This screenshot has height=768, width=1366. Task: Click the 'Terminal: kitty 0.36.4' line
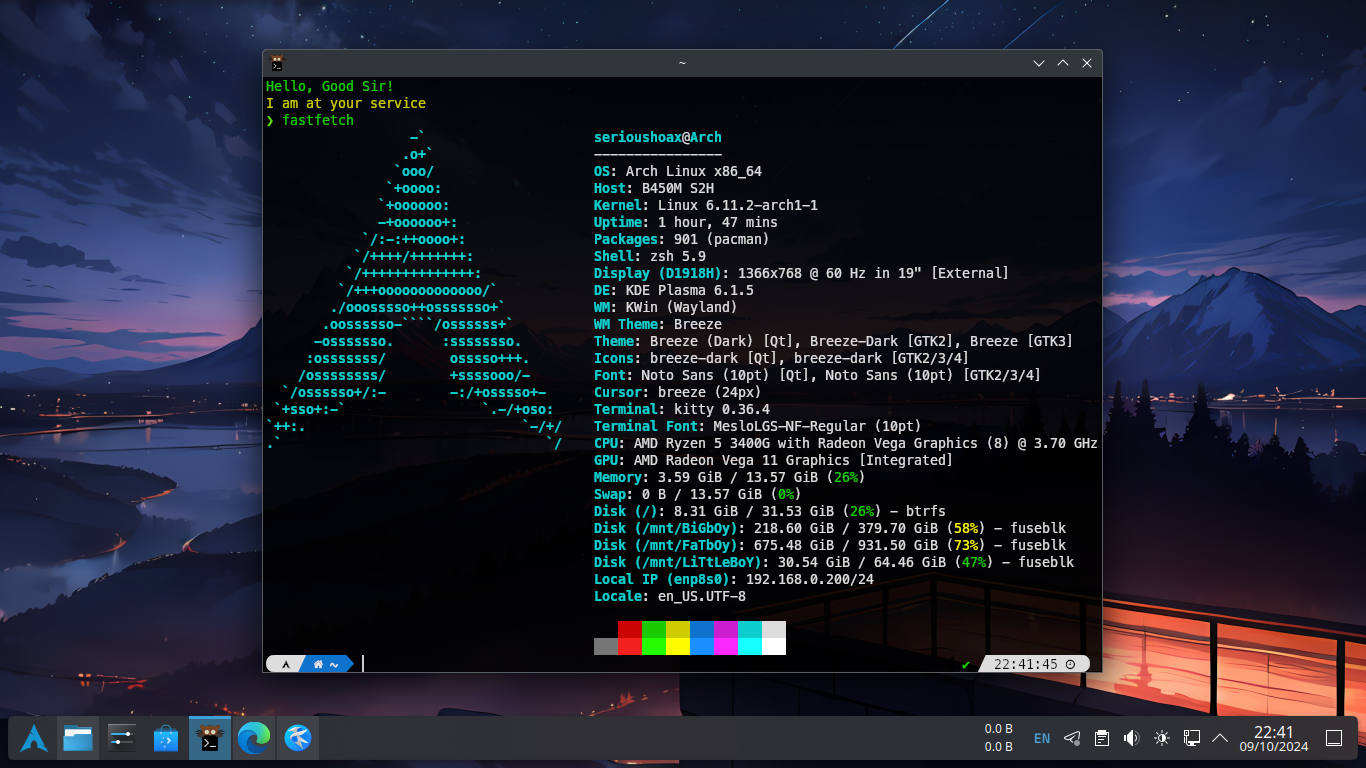pyautogui.click(x=682, y=409)
